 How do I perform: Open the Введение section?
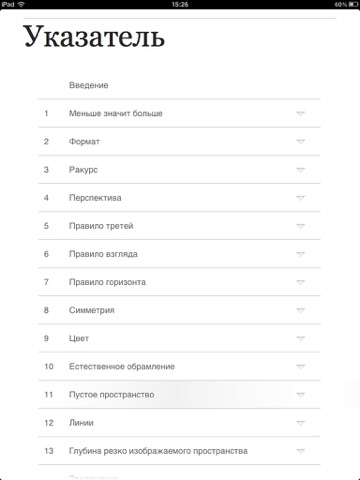(89, 85)
